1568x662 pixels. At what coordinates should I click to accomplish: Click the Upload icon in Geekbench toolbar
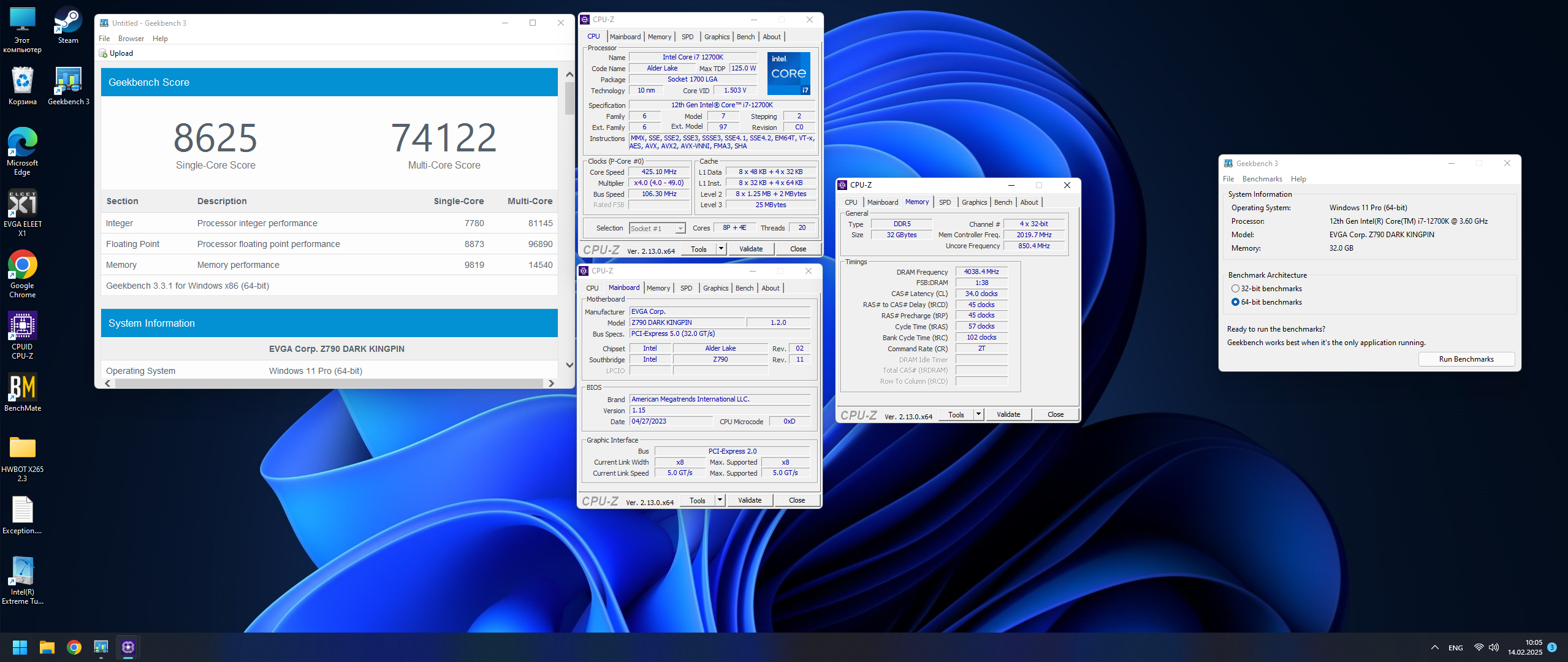click(103, 53)
